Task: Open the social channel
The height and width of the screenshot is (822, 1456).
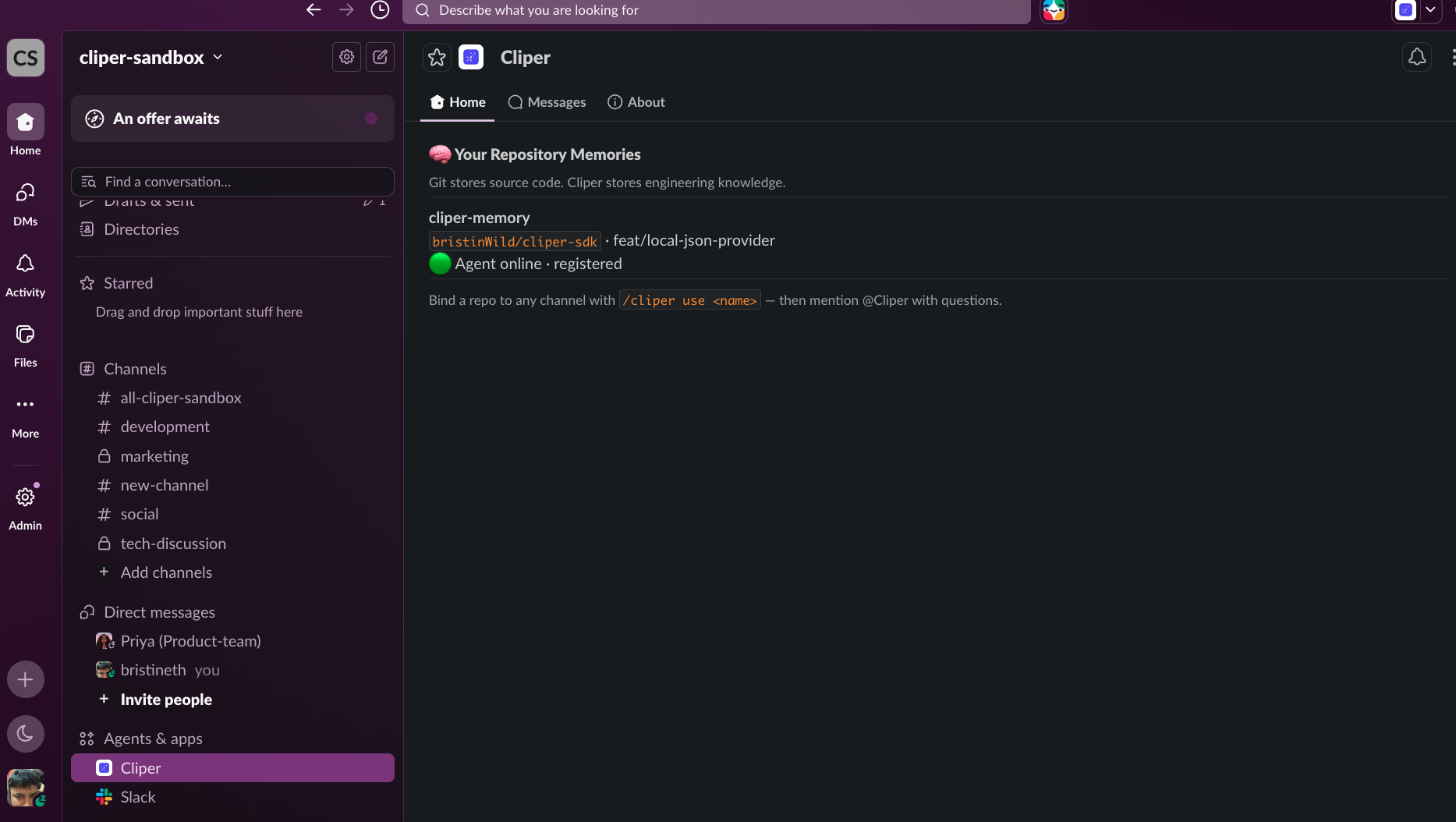Action: click(232, 514)
